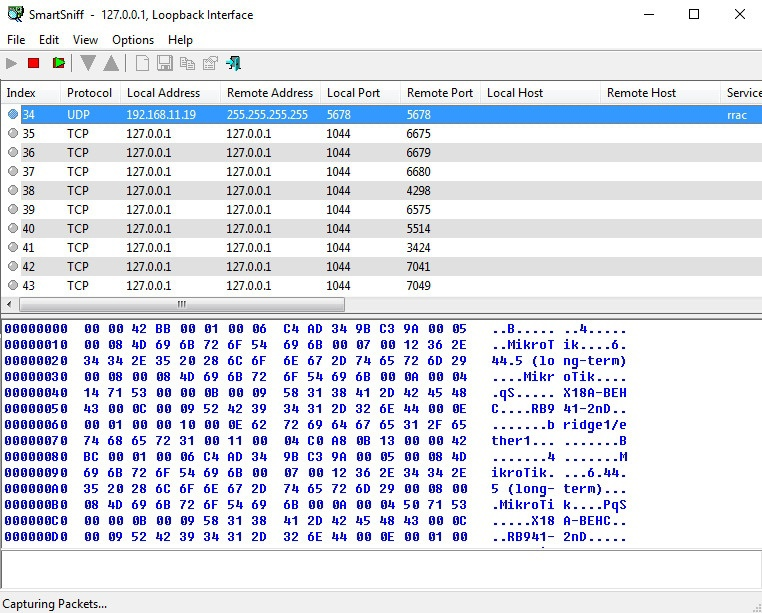
Task: Open the View menu
Action: pos(86,40)
